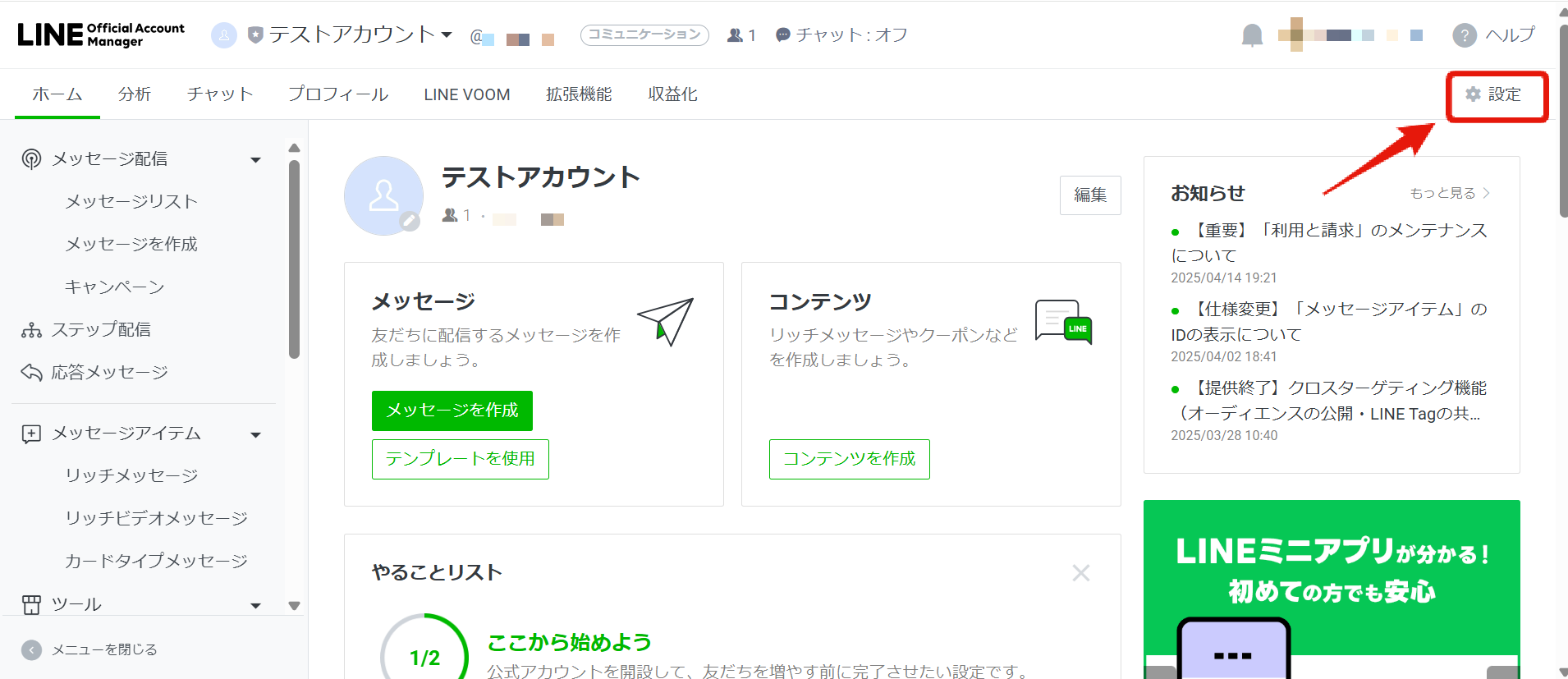This screenshot has width=1568, height=679.
Task: Click the sidebar scrollbar thumb
Action: 294,259
